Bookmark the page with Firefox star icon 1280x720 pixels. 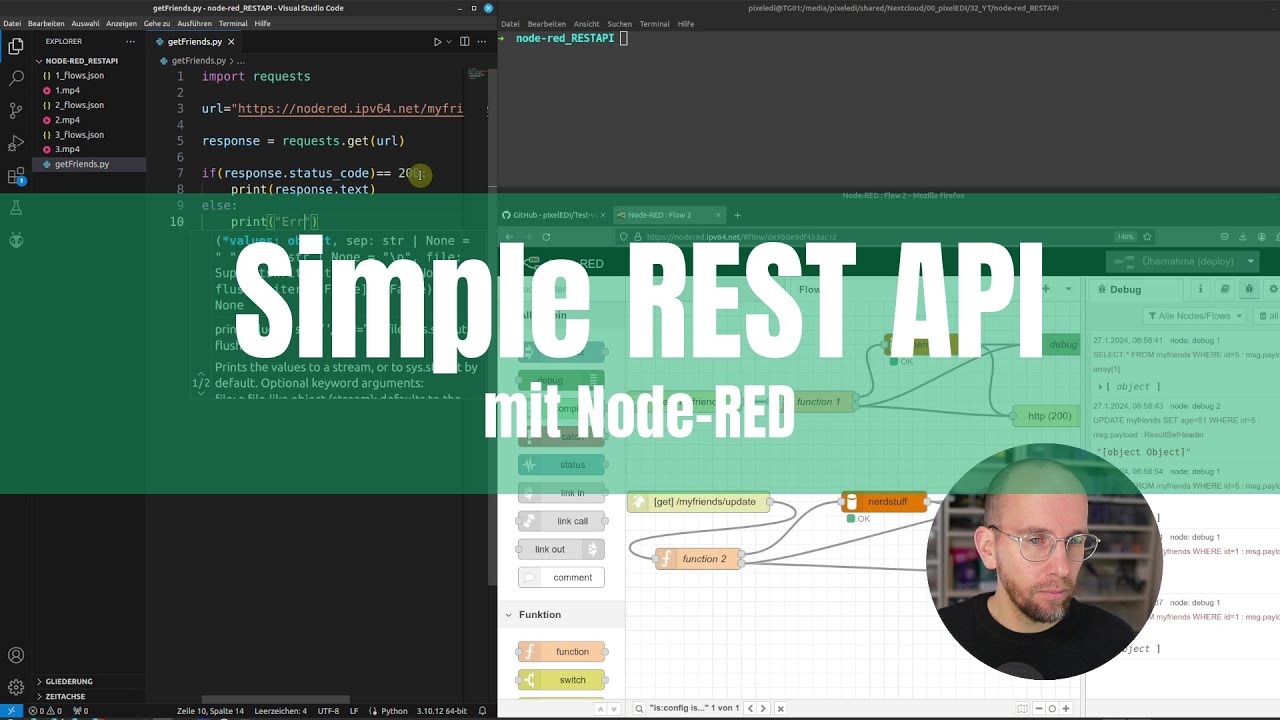point(1147,237)
